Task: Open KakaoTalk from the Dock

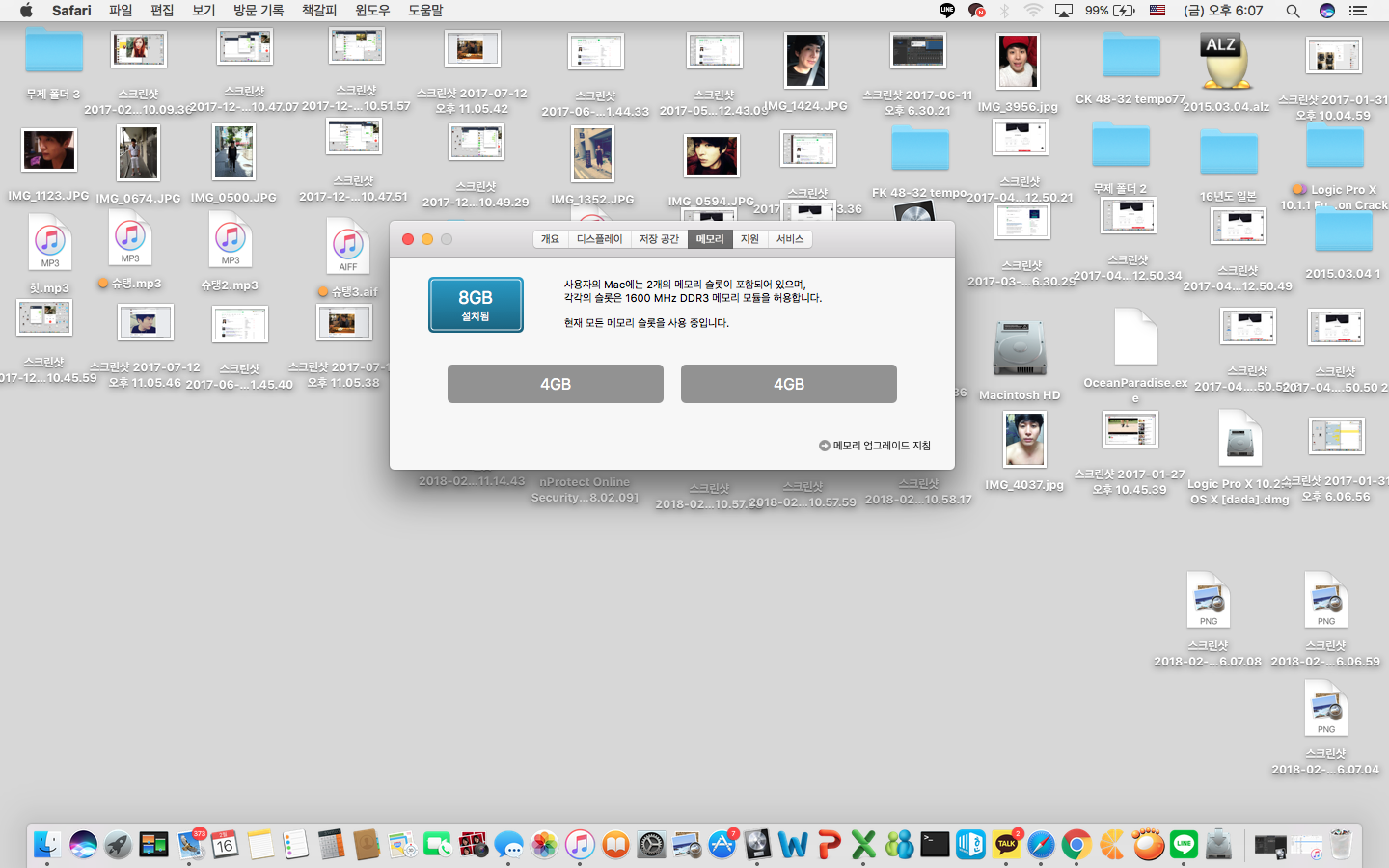Action: click(1006, 845)
